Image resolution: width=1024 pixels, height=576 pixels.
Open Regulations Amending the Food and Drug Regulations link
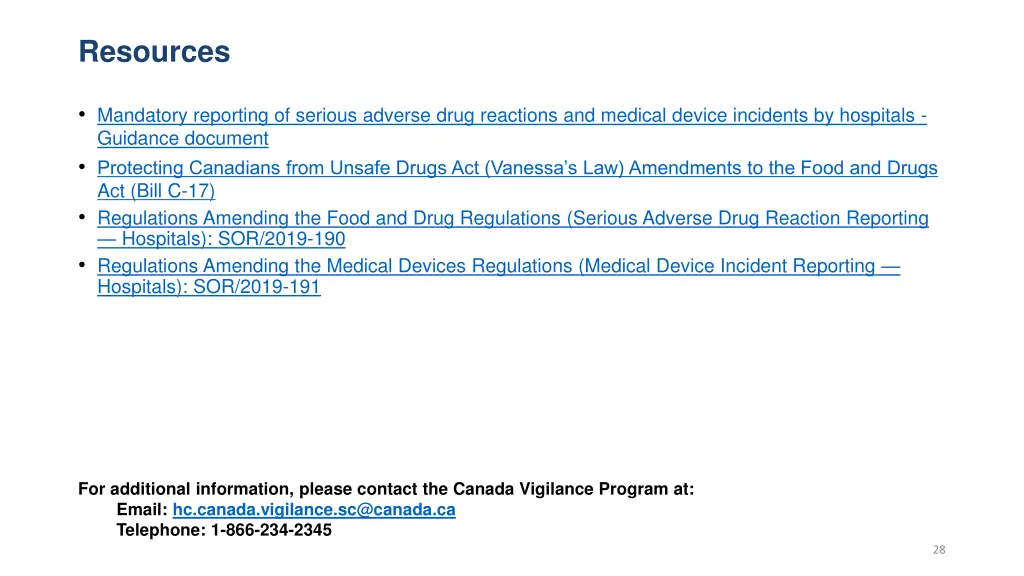pos(513,217)
